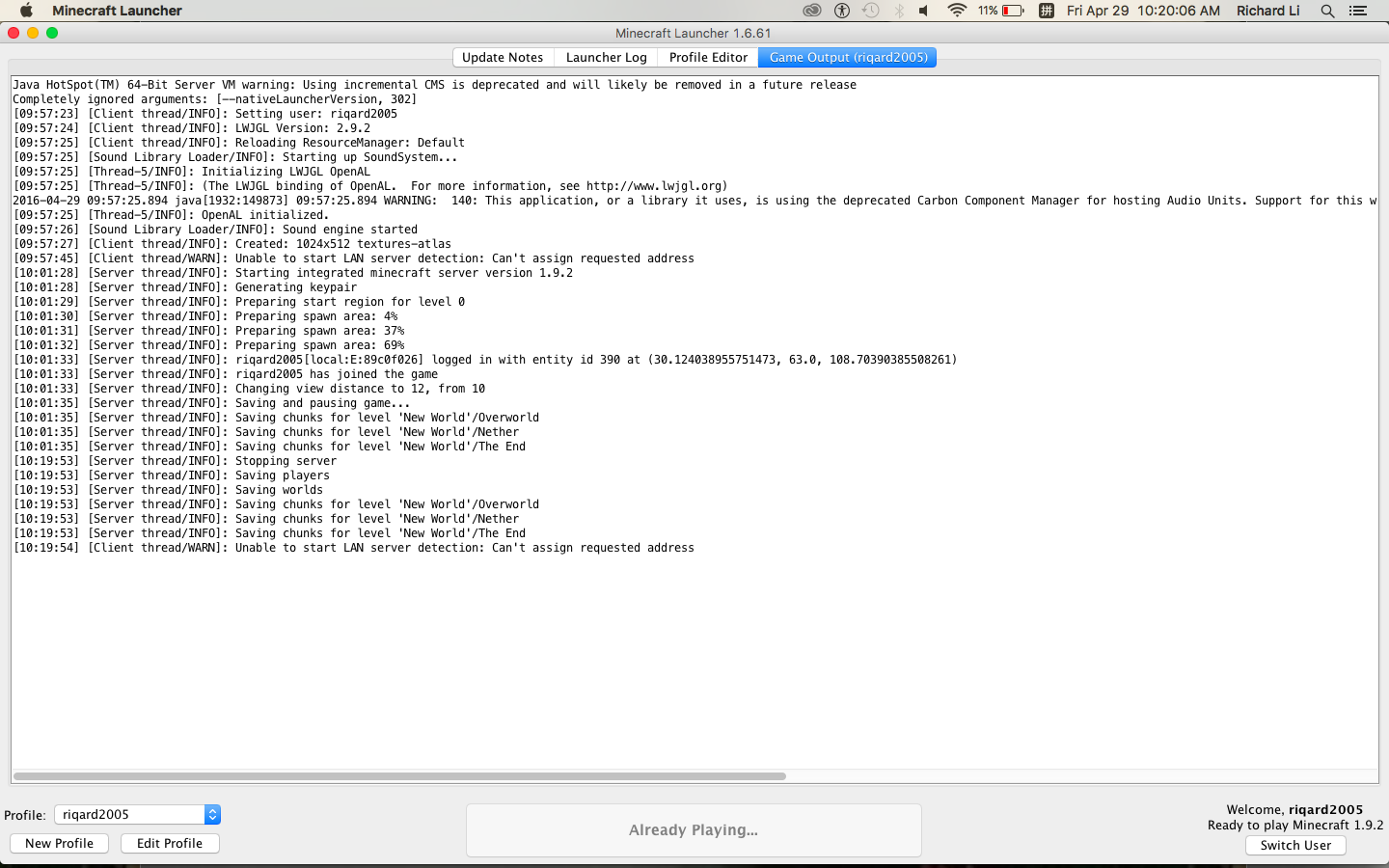Open the Minecraft Launcher application menu
This screenshot has width=1389, height=868.
coord(117,11)
